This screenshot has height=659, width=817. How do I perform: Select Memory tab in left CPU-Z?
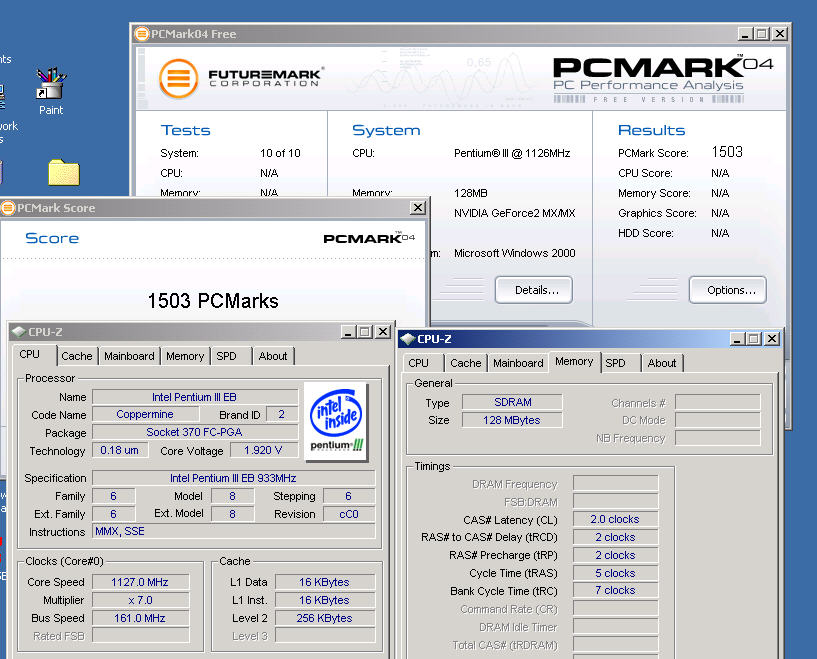(x=185, y=356)
